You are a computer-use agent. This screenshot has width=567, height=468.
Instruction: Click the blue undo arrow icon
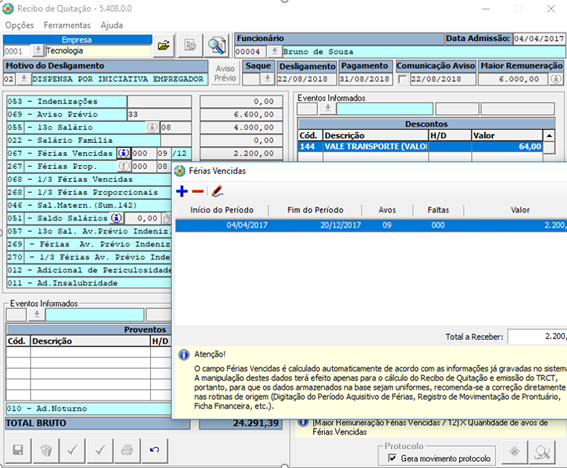pos(154,450)
